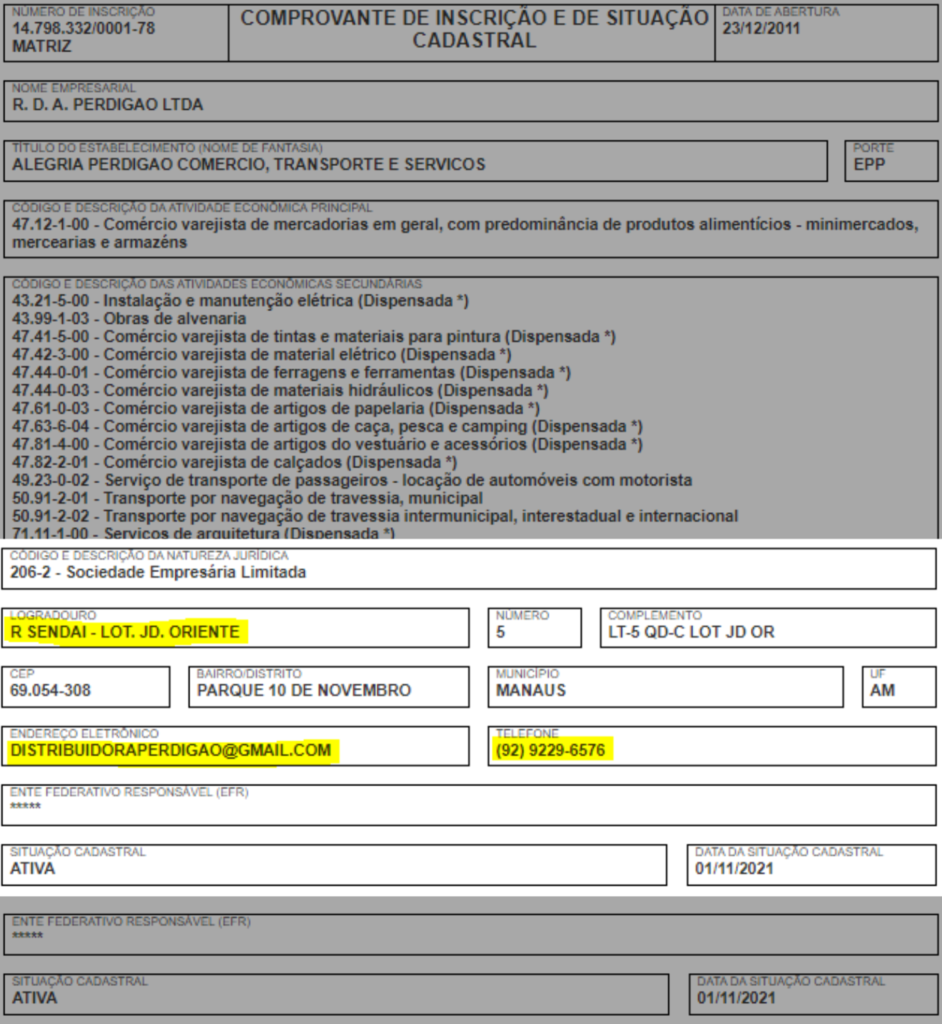Select date 01/11/2021 in the lower greyed section
This screenshot has height=1024, width=942.
pyautogui.click(x=736, y=999)
